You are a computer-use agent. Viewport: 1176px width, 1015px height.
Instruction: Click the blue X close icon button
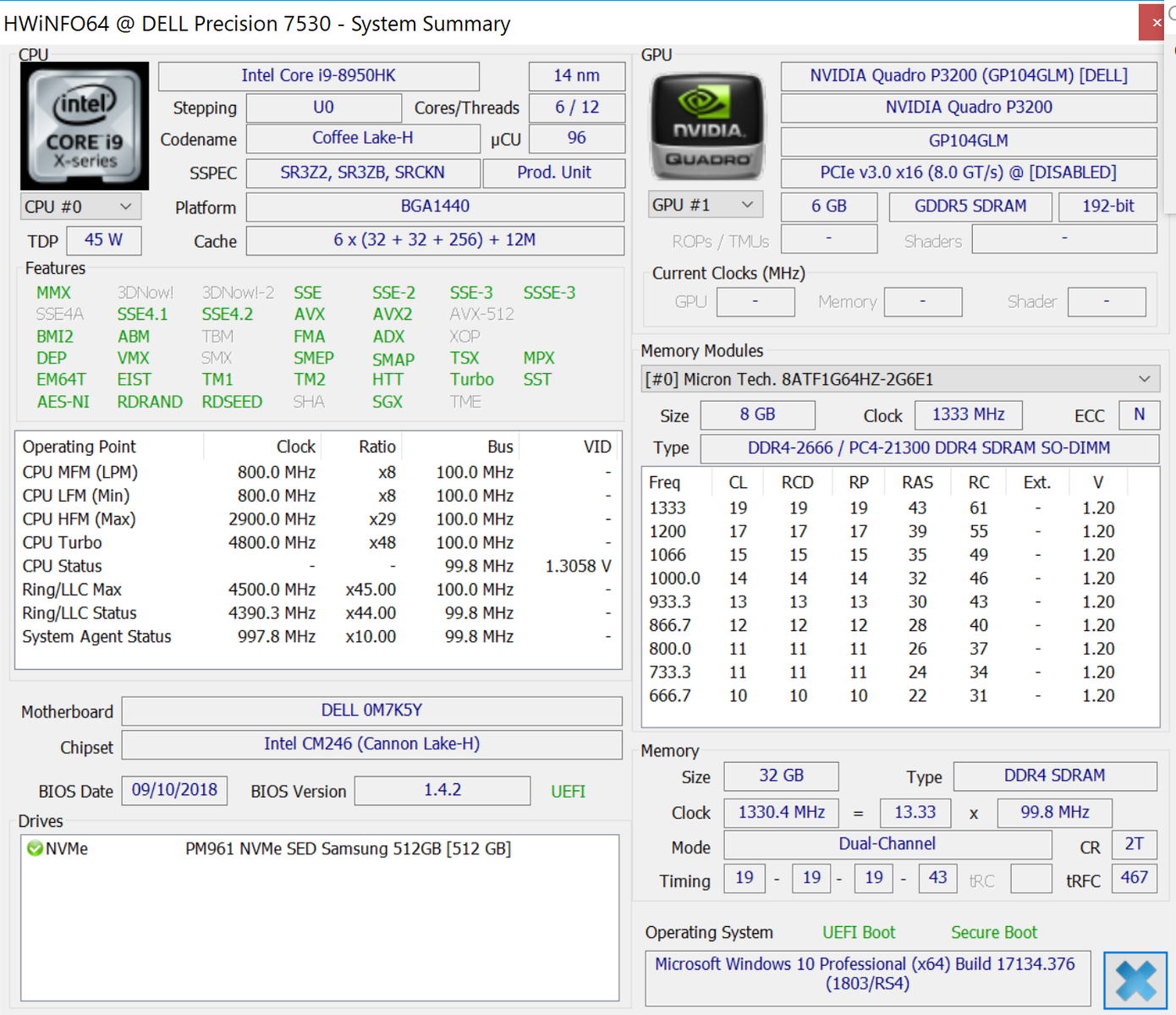click(1135, 980)
